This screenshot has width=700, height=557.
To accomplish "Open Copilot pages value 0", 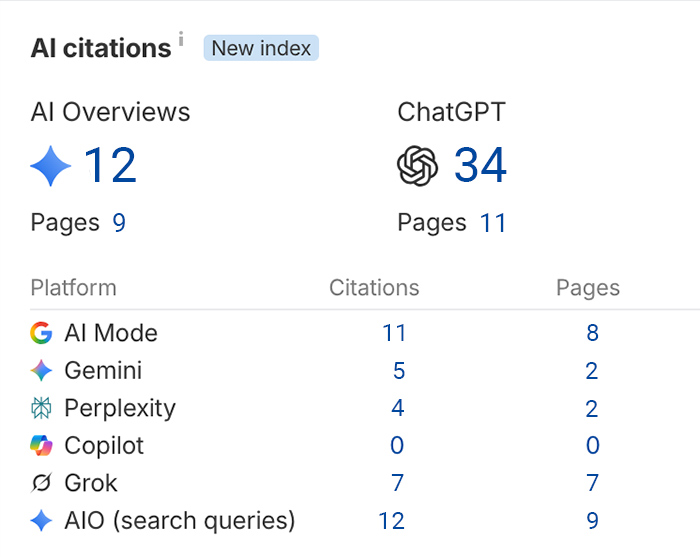I will tap(592, 445).
